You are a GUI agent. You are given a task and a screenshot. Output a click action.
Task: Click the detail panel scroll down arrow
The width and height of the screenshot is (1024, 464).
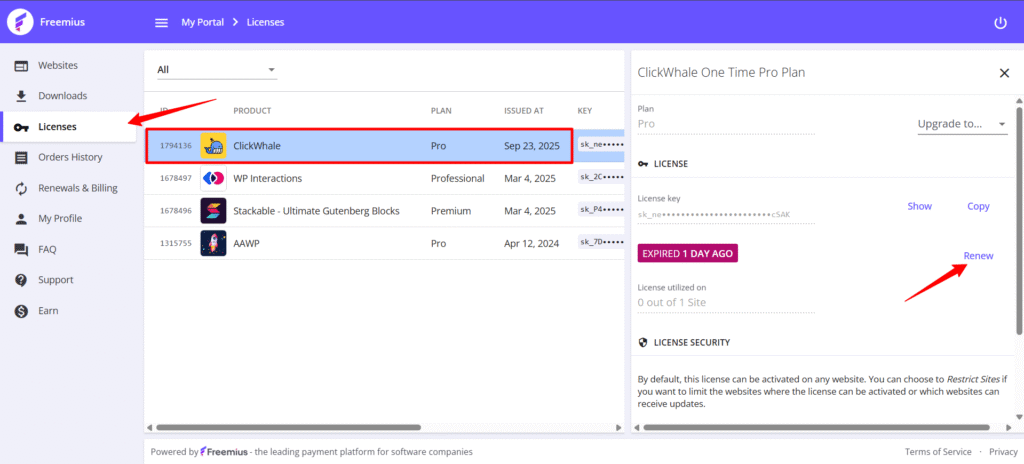[x=1019, y=417]
